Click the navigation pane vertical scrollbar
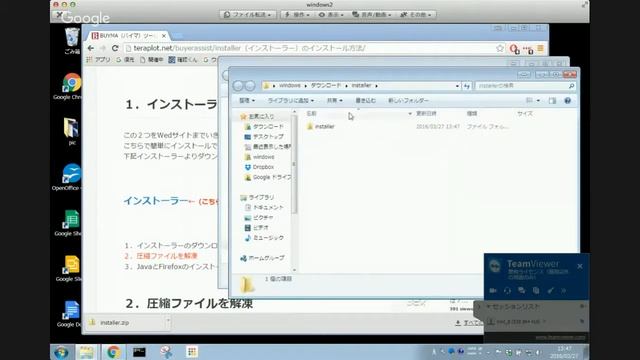This screenshot has width=640, height=360. [294, 164]
